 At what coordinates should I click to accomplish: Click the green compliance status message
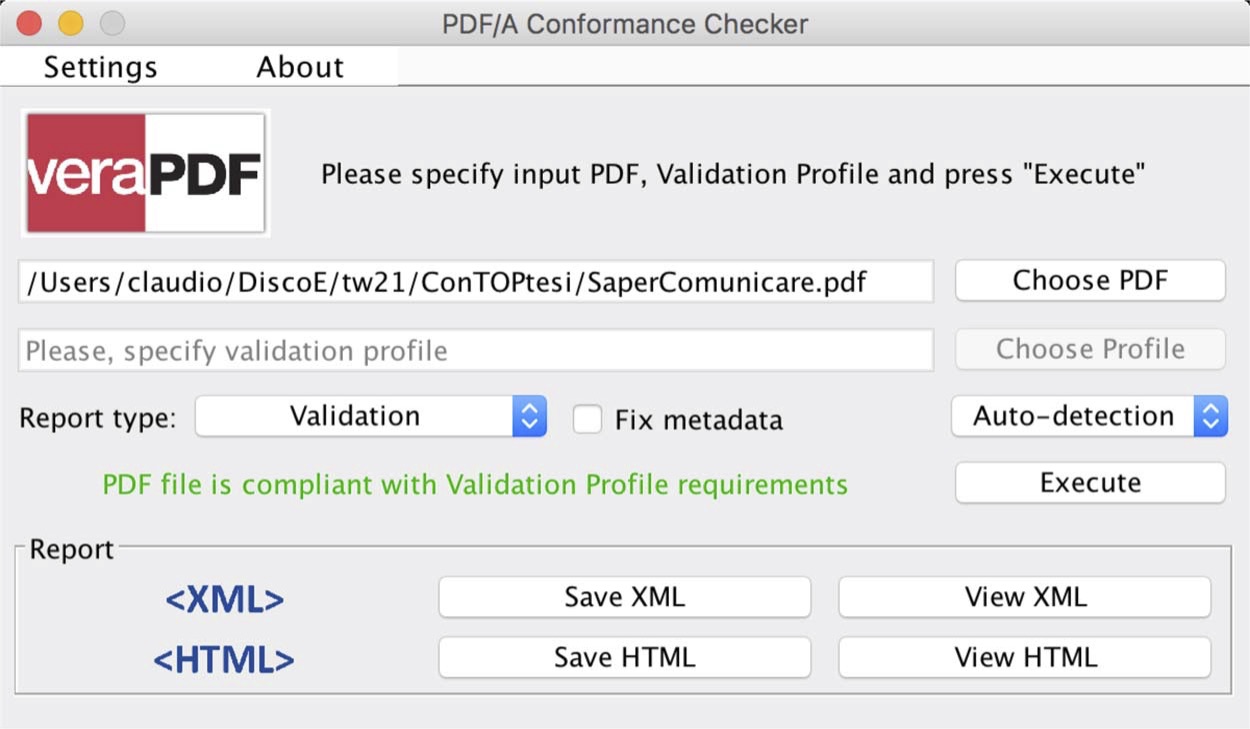point(475,485)
